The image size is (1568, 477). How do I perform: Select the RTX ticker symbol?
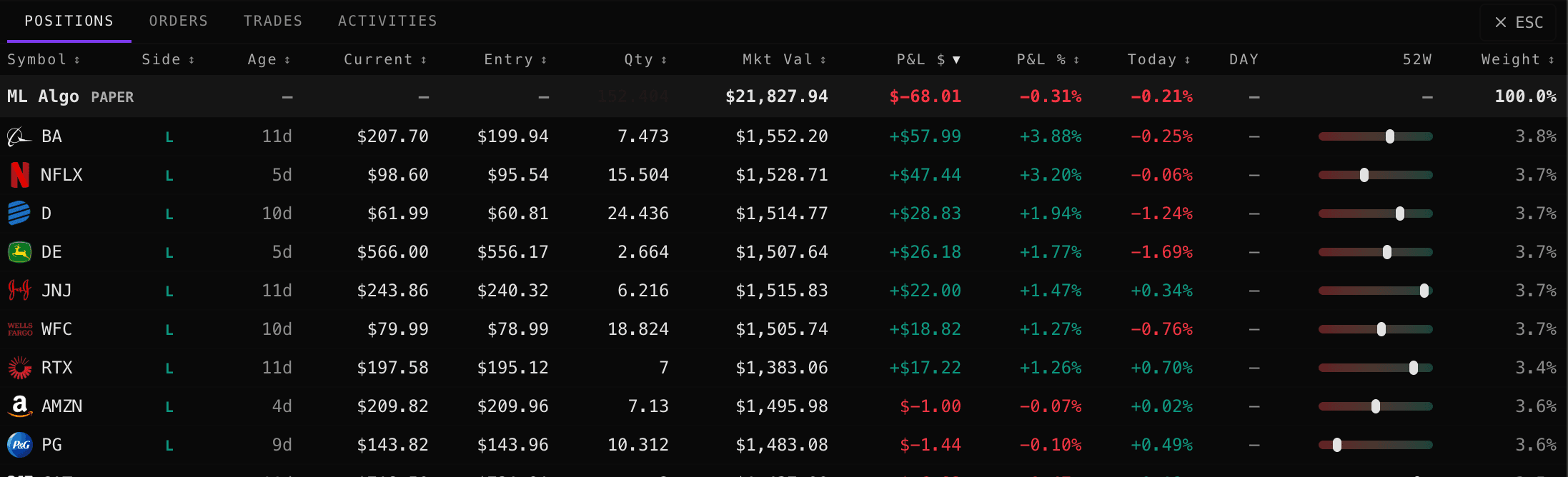point(57,368)
